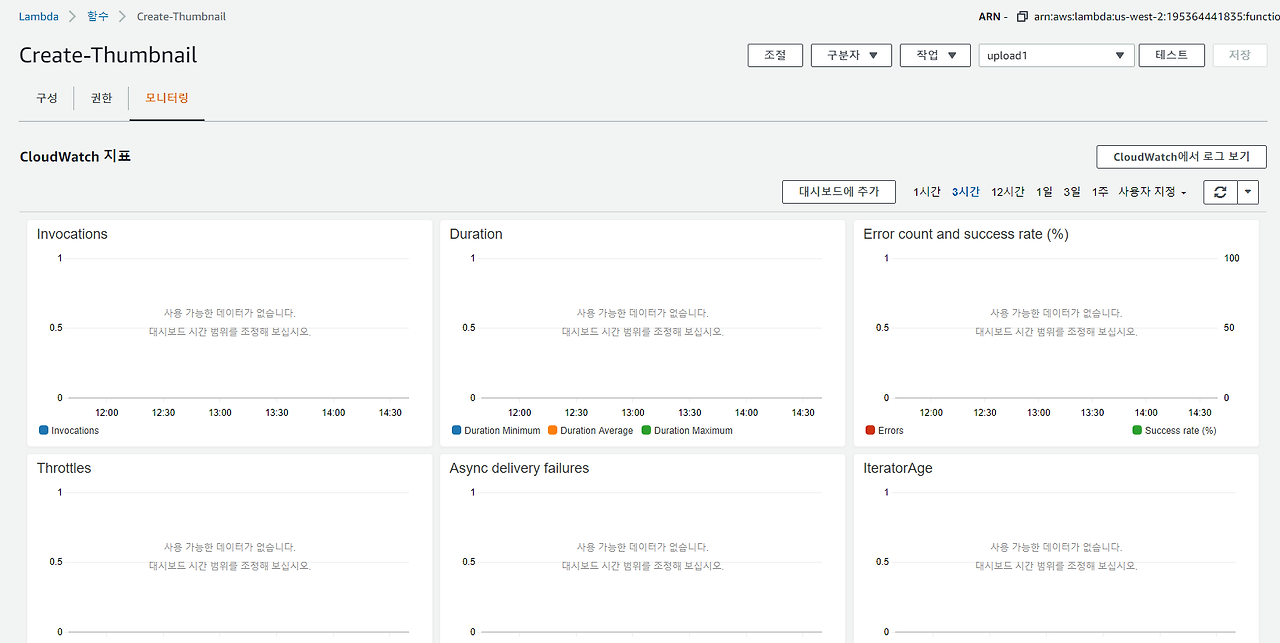Copy the function ARN with the copy icon

click(1022, 17)
